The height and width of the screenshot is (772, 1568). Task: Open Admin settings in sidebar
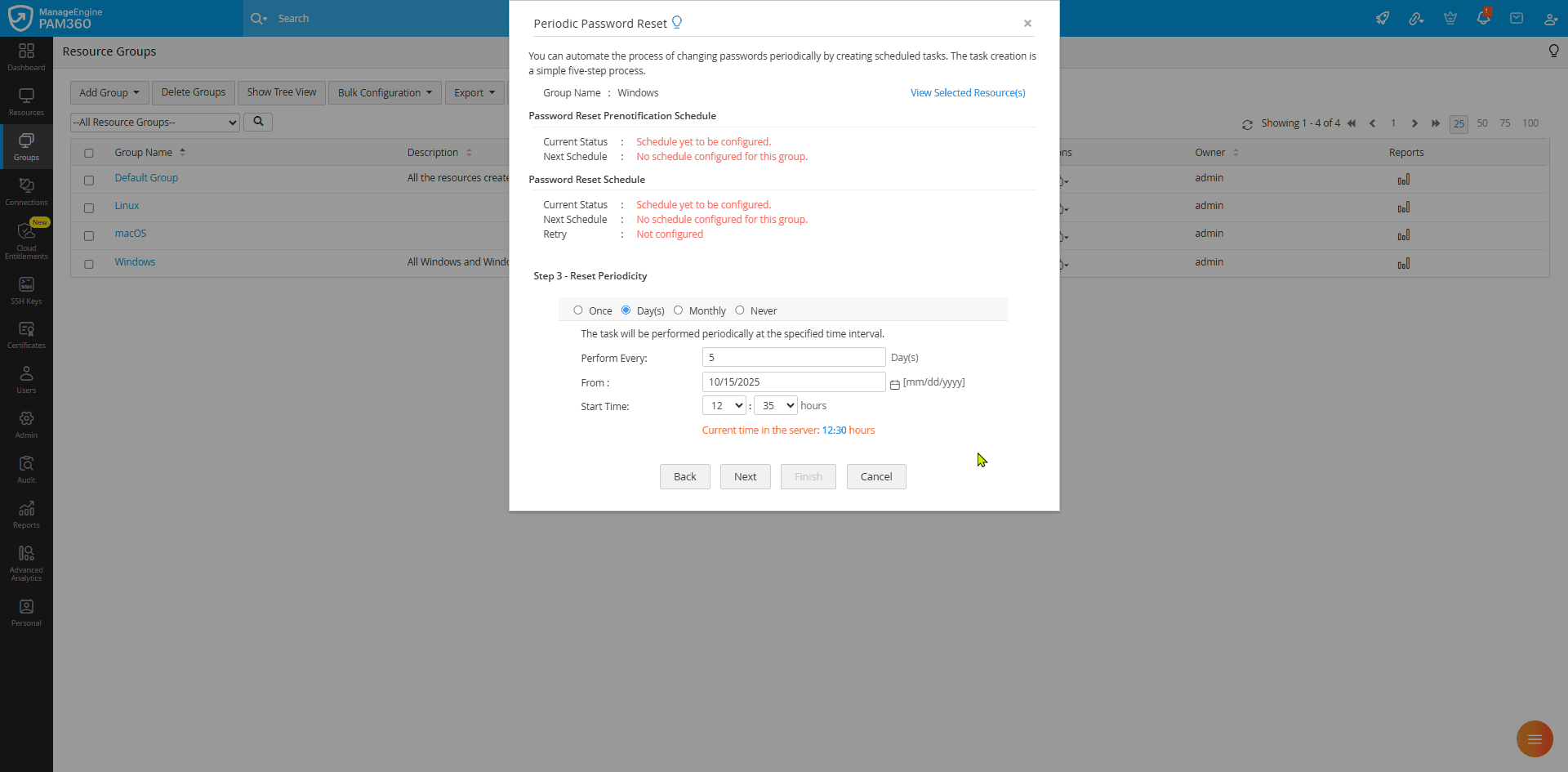coord(26,424)
